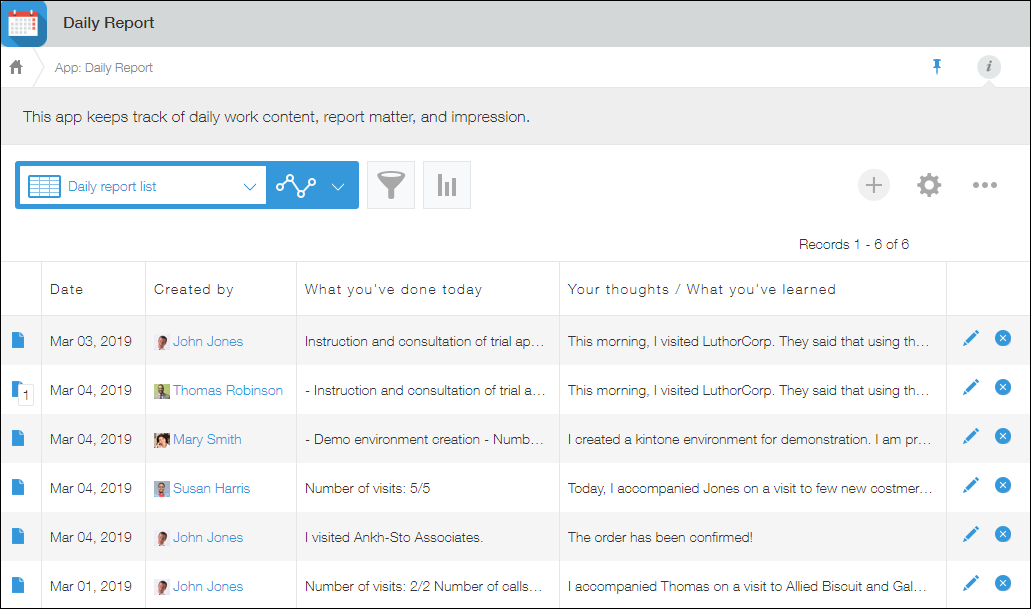Expand the graph selection chevron
Image resolution: width=1031 pixels, height=609 pixels.
pos(338,185)
